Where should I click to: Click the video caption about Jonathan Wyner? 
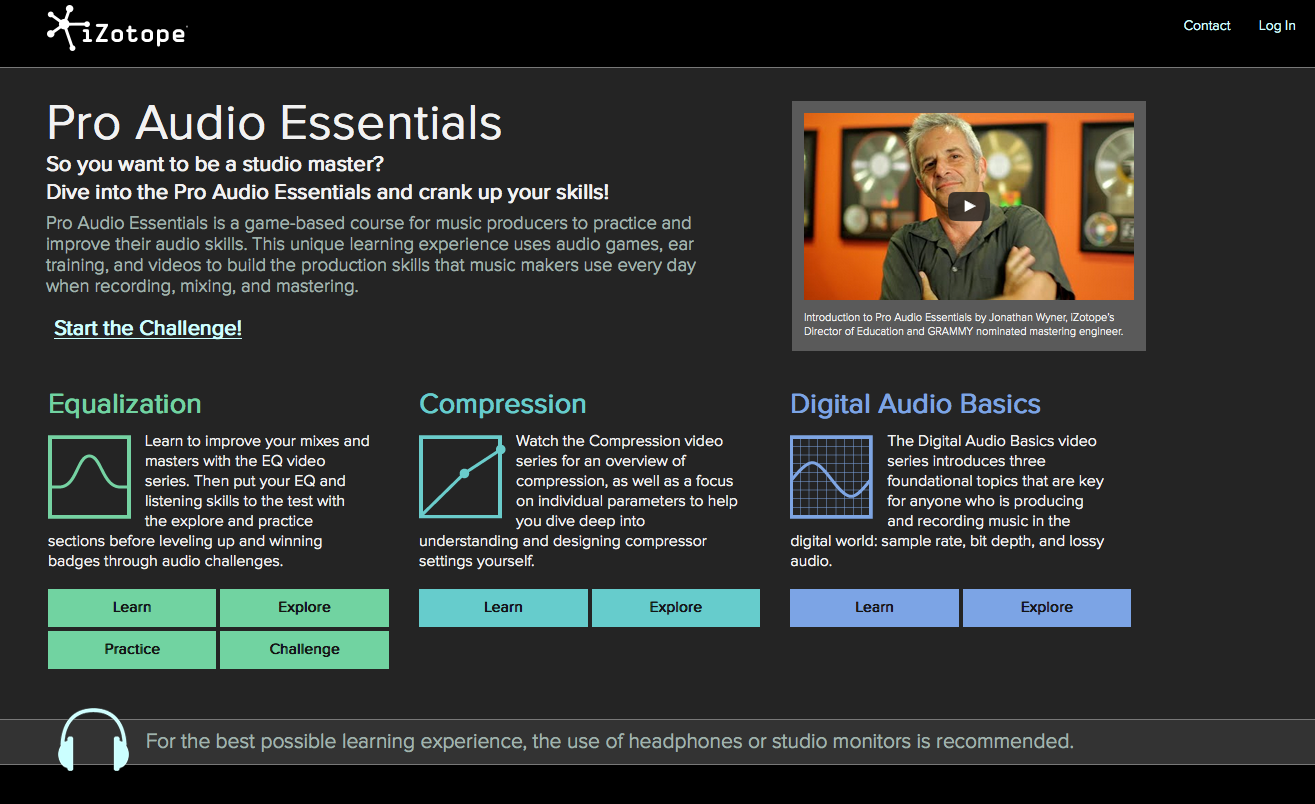pos(965,324)
